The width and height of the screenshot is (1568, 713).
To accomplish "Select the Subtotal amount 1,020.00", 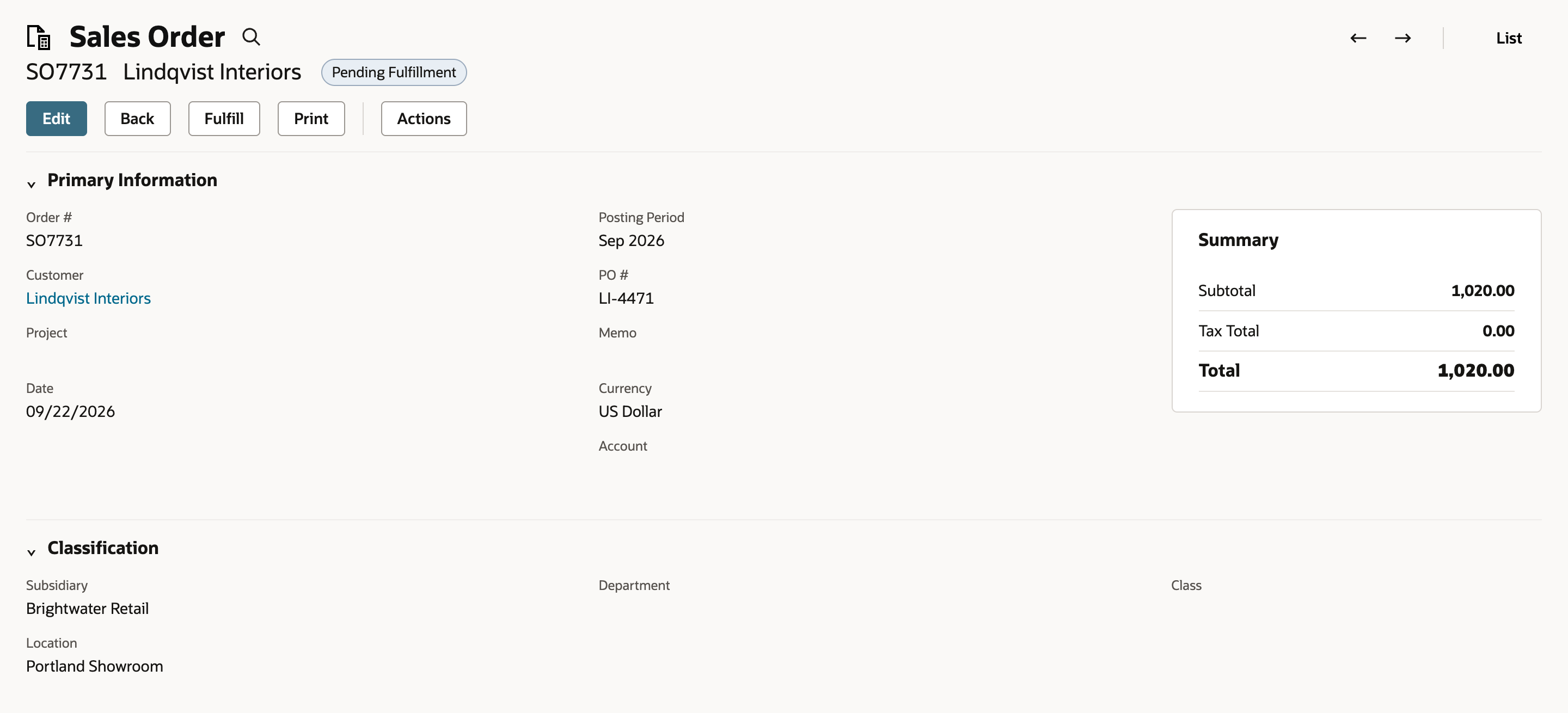I will click(1482, 291).
